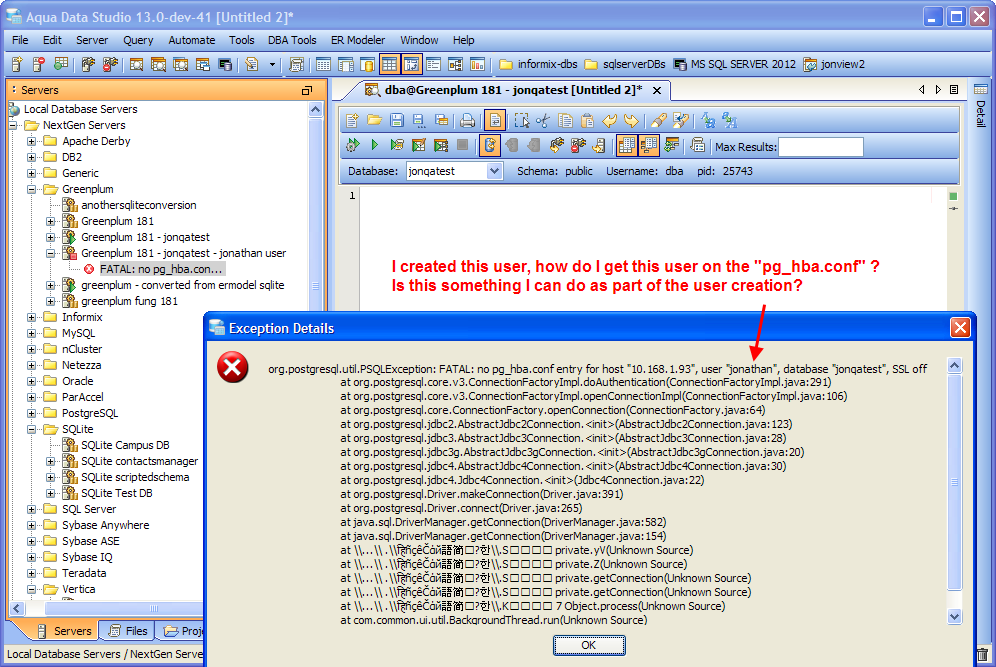The image size is (996, 667).
Task: Select Greenplum 181 - jonqatest server
Action: pyautogui.click(x=145, y=237)
